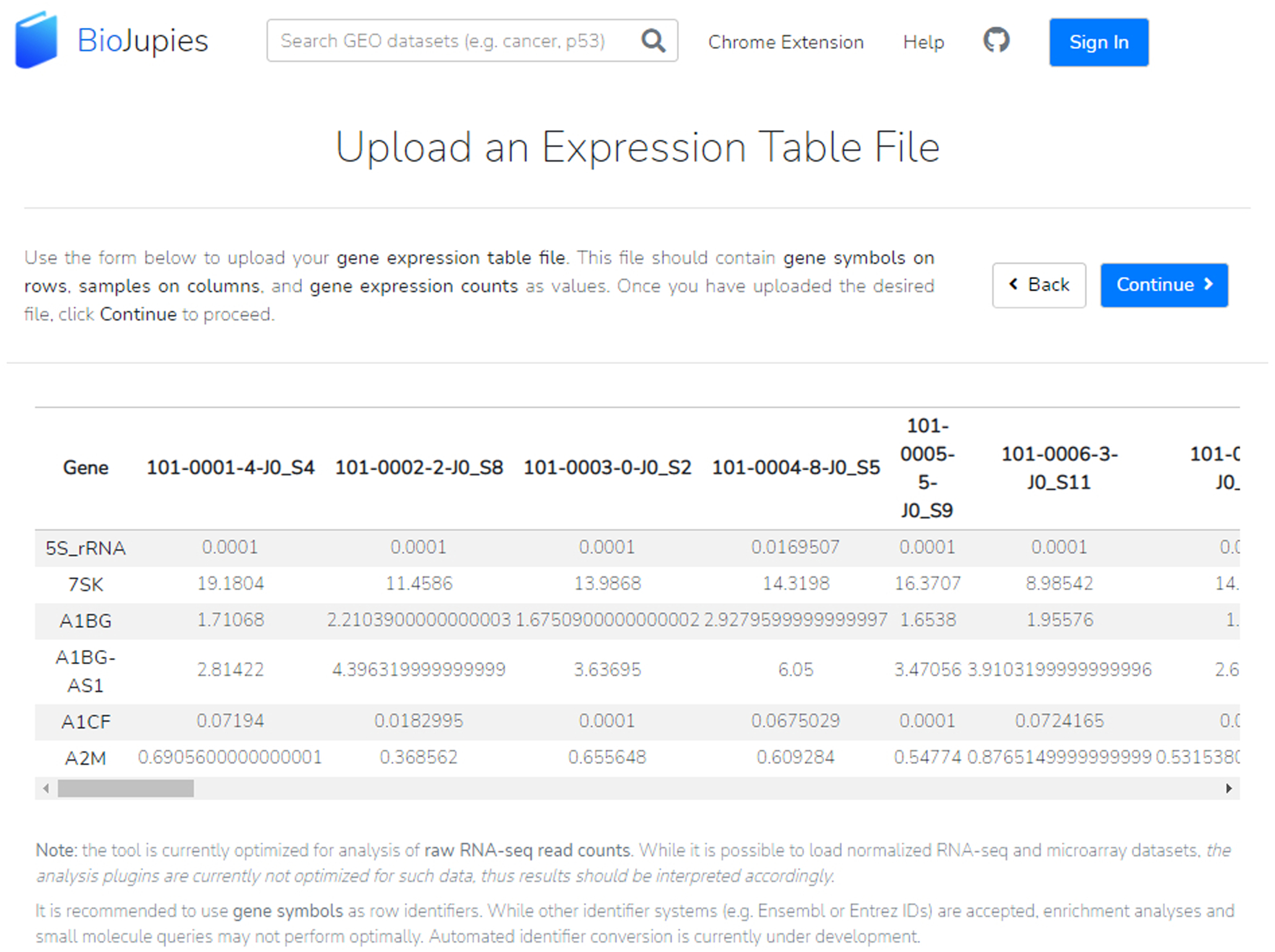Select value 14.3198 in 7SK row
The height and width of the screenshot is (952, 1275).
coord(795,583)
